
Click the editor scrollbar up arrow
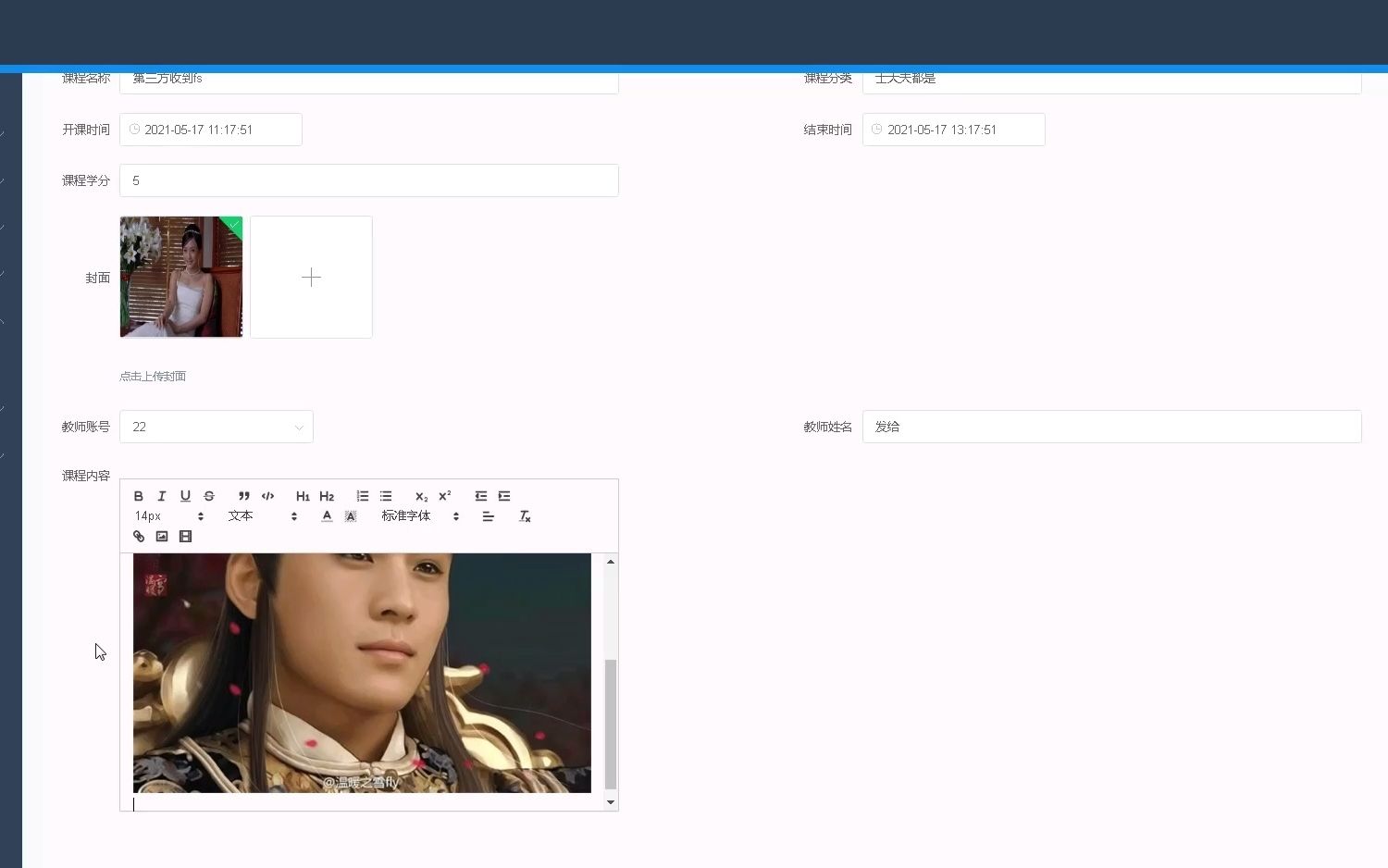(x=611, y=562)
